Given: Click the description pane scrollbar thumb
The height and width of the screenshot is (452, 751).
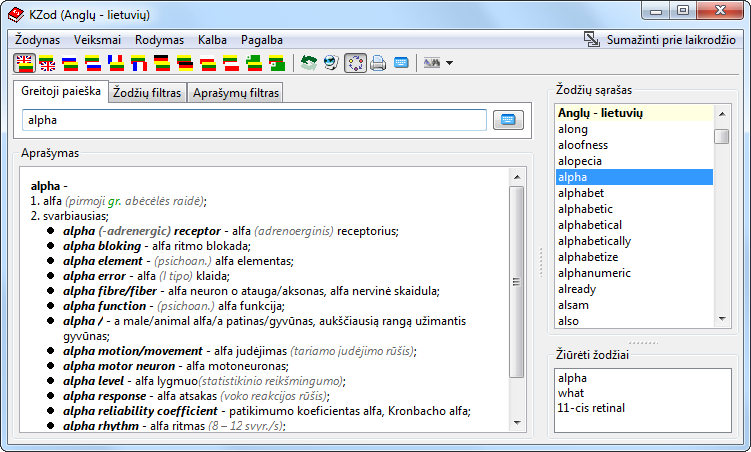Looking at the screenshot, I should (517, 282).
